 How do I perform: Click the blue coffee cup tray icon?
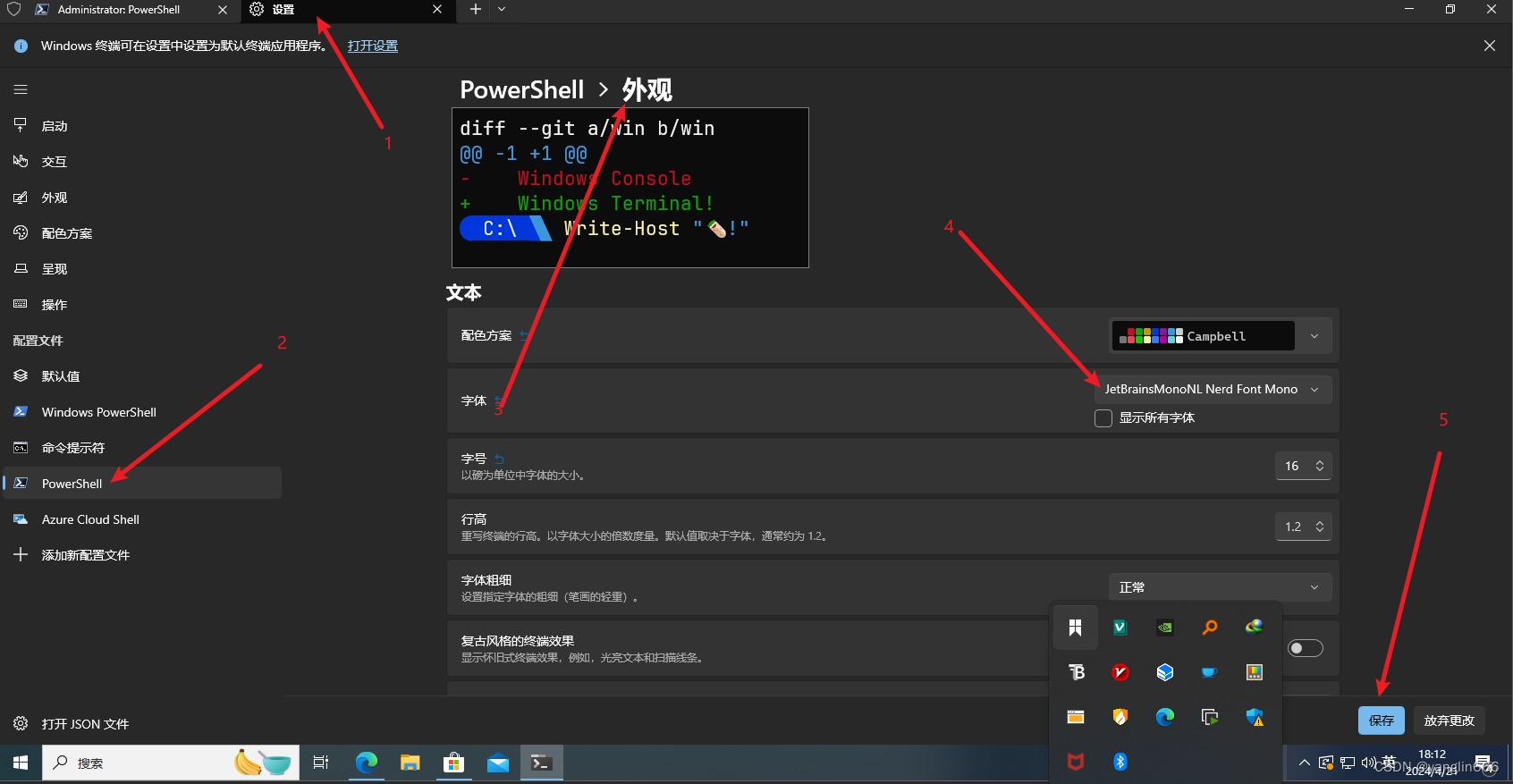click(x=1210, y=672)
